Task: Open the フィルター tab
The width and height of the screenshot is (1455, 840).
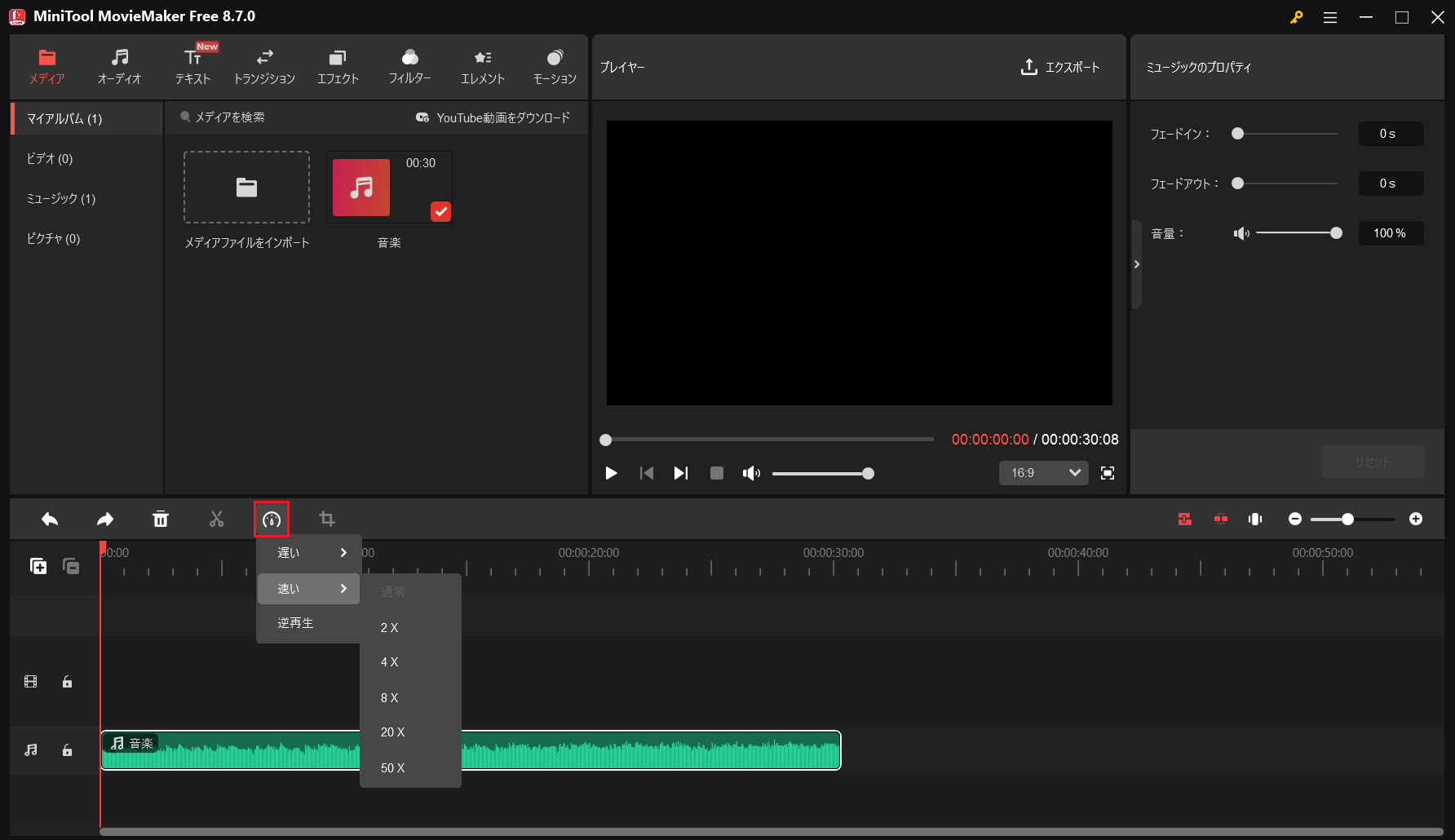Action: pyautogui.click(x=409, y=67)
